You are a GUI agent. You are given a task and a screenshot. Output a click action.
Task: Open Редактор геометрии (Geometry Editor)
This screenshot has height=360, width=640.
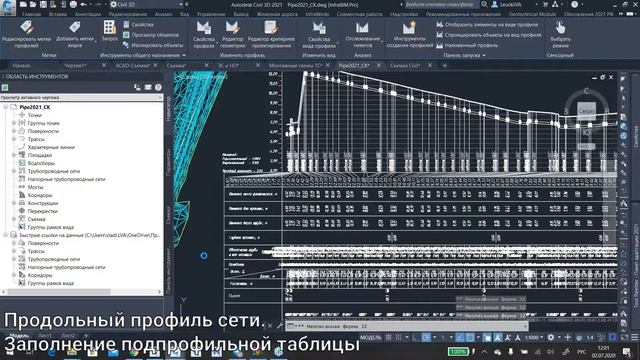coord(232,34)
